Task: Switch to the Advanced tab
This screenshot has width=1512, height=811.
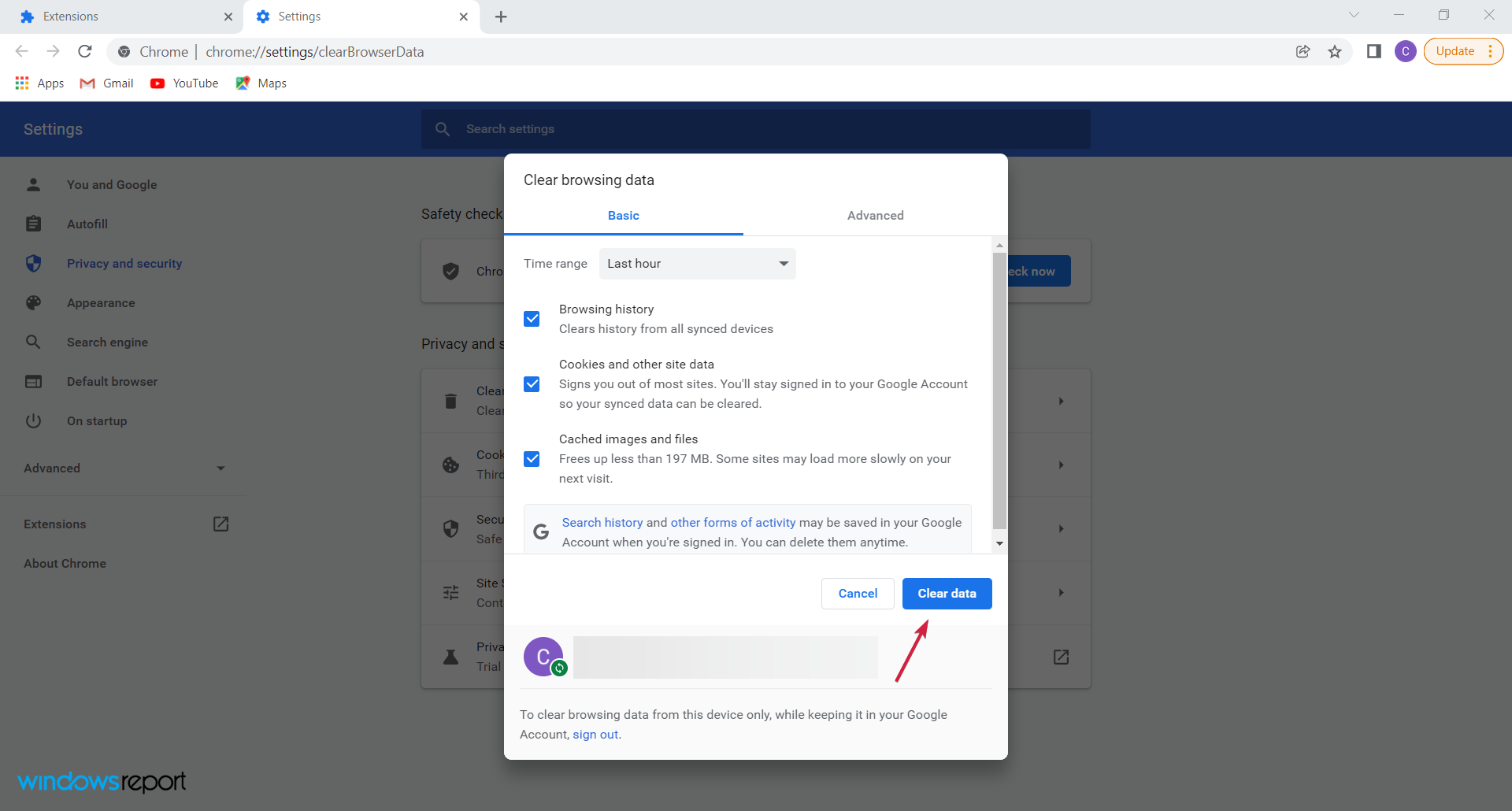Action: click(x=875, y=215)
